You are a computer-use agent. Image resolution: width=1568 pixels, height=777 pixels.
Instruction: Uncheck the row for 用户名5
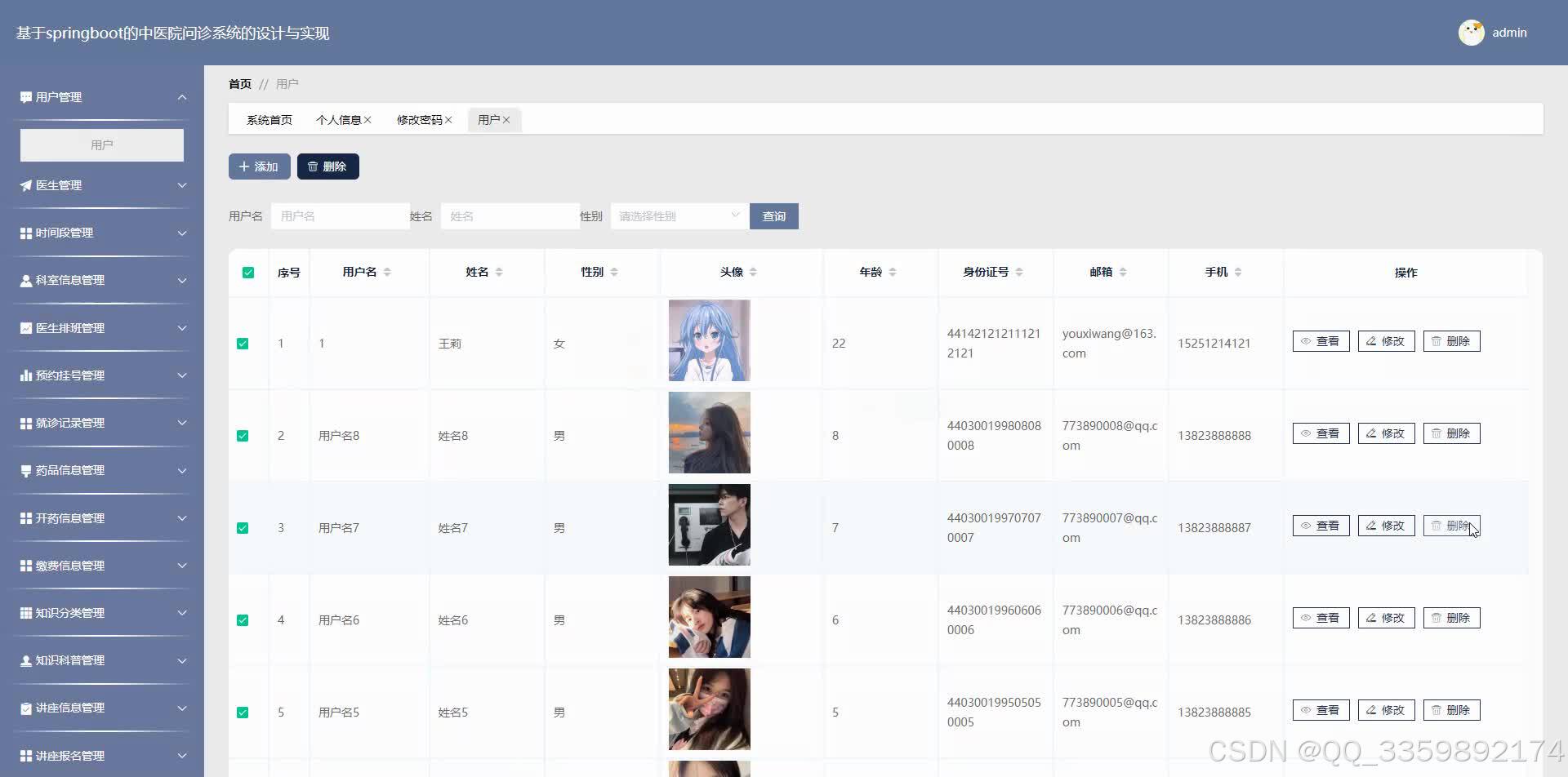click(243, 713)
